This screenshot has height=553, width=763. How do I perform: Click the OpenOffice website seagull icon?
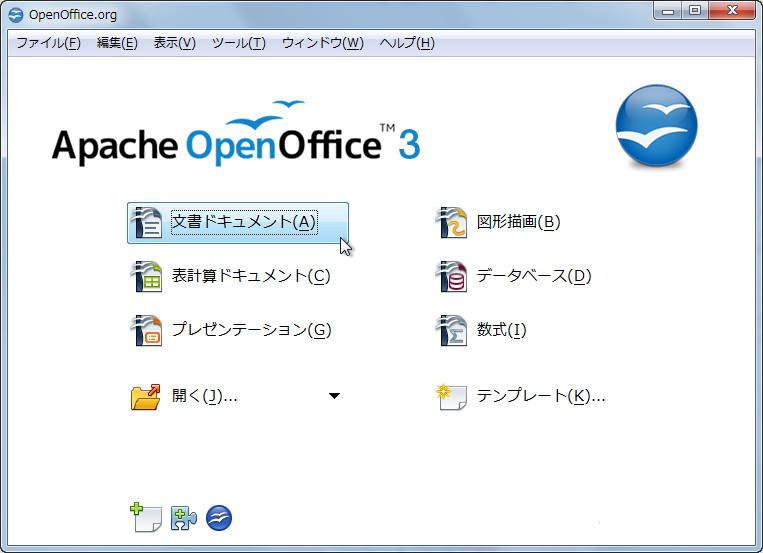coord(219,518)
